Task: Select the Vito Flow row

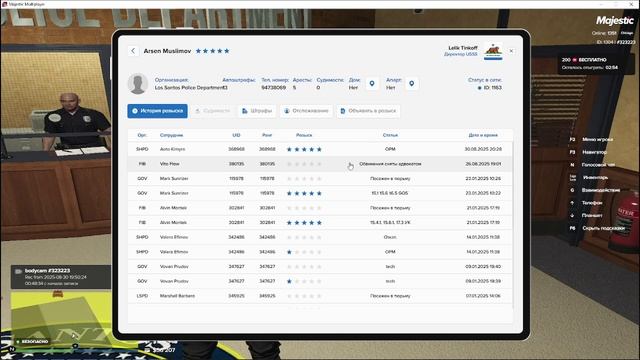Action: 320,164
